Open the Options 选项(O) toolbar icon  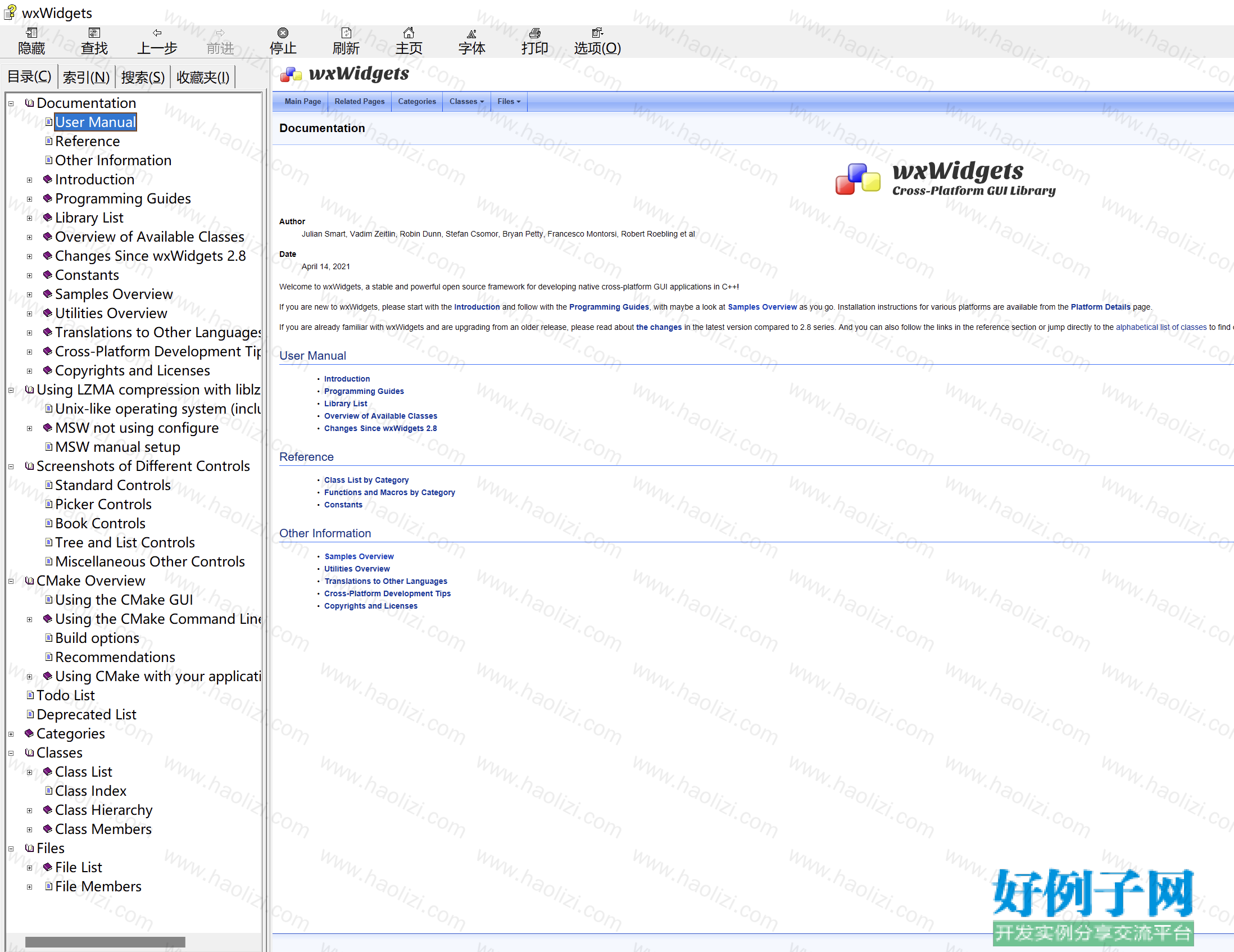(x=597, y=33)
